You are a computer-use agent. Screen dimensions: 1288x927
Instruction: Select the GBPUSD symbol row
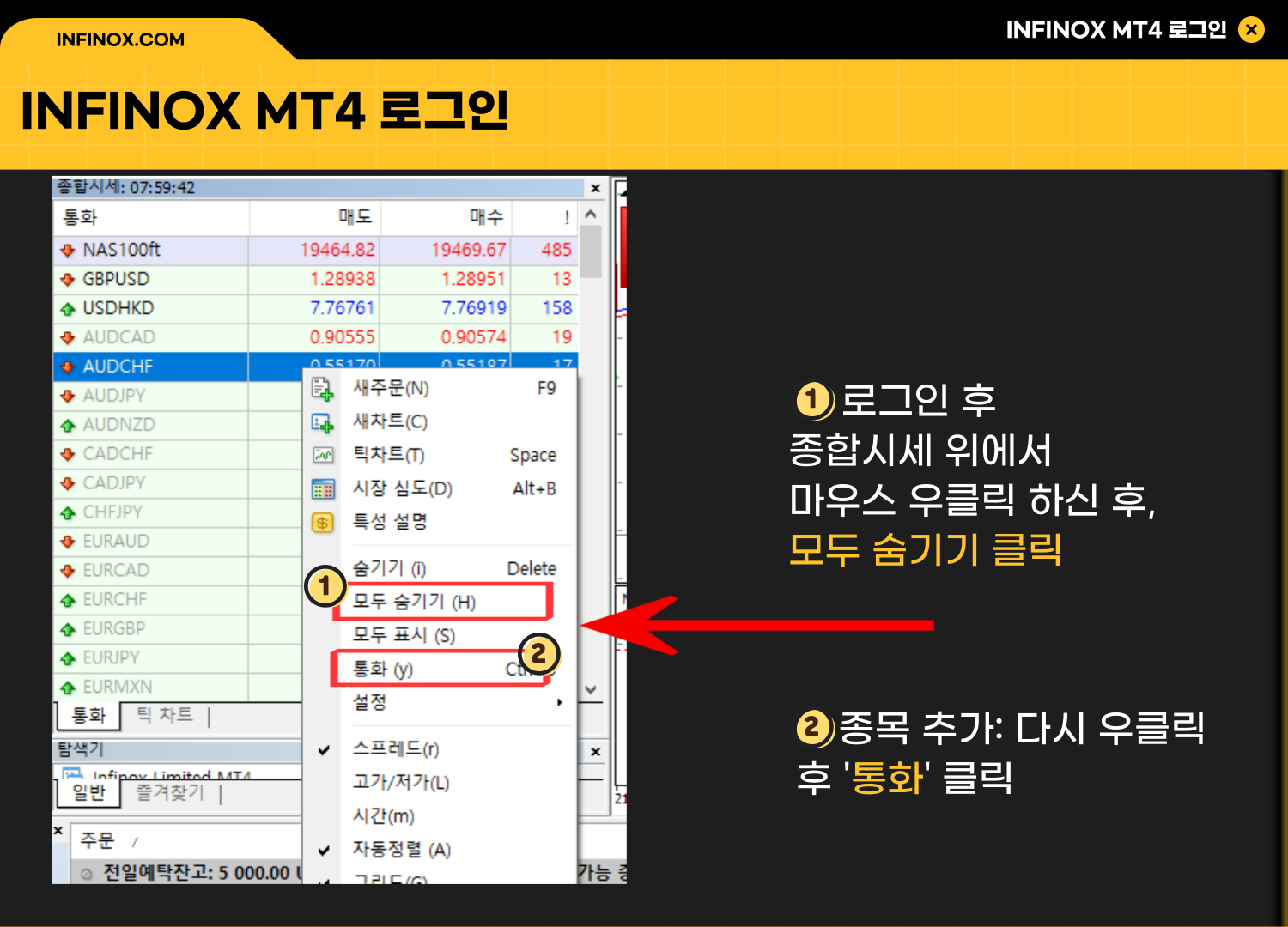(316, 280)
